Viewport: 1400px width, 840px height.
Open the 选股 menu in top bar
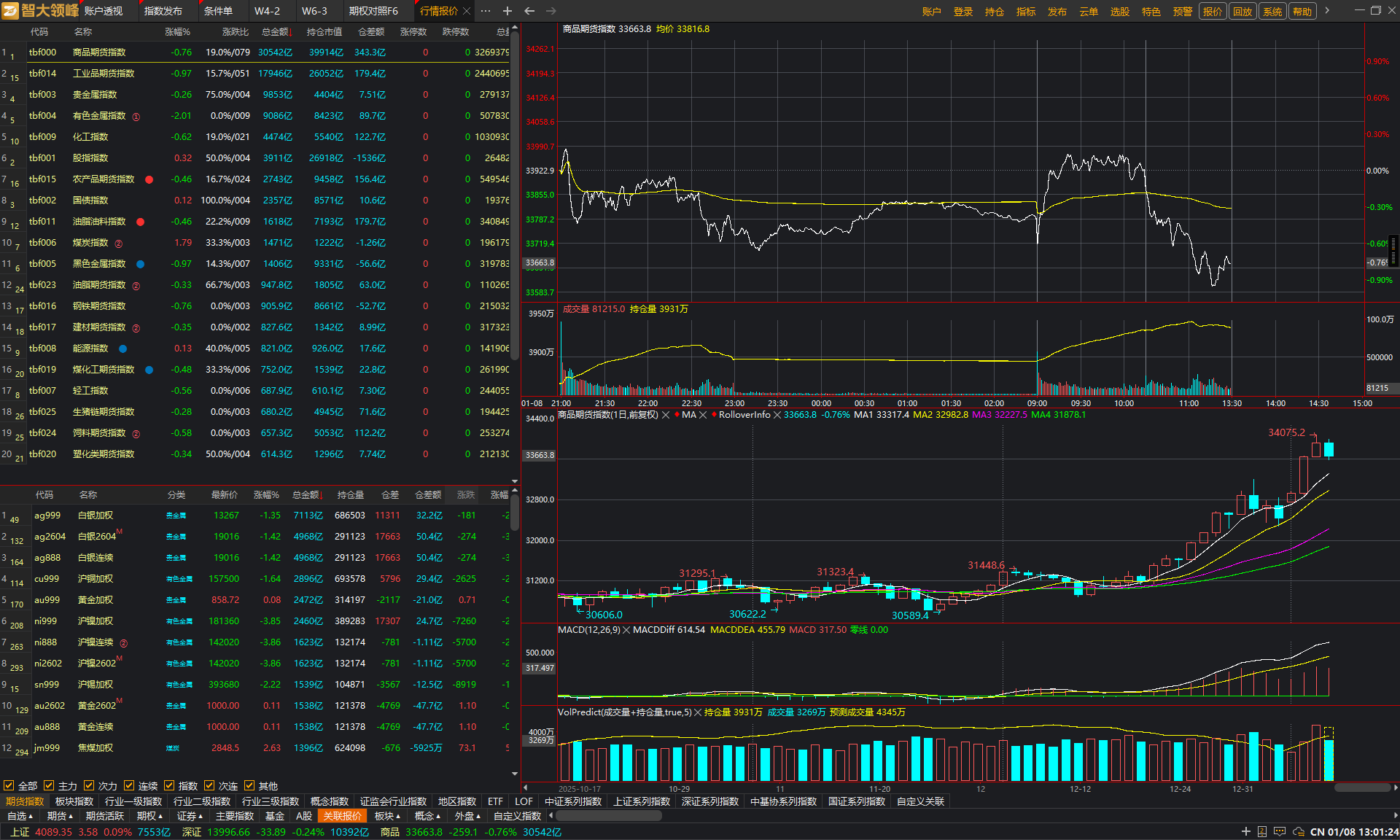pos(1119,11)
